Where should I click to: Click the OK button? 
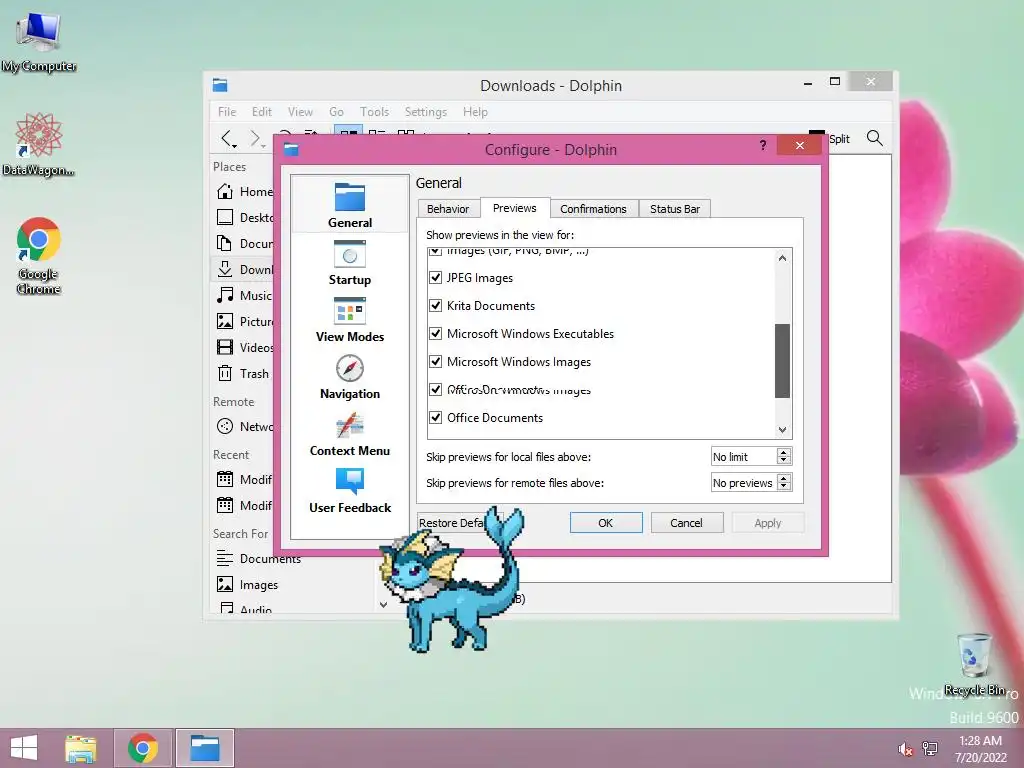tap(606, 522)
